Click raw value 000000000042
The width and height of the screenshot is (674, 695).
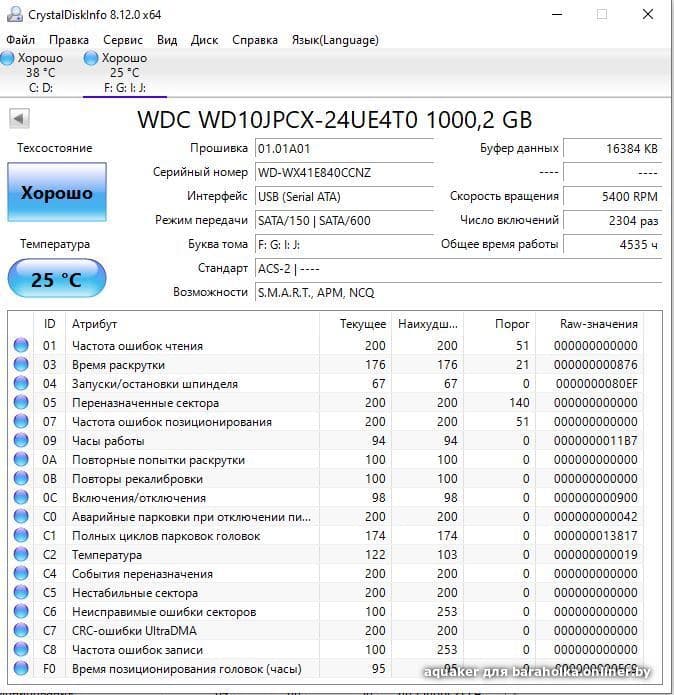click(595, 517)
